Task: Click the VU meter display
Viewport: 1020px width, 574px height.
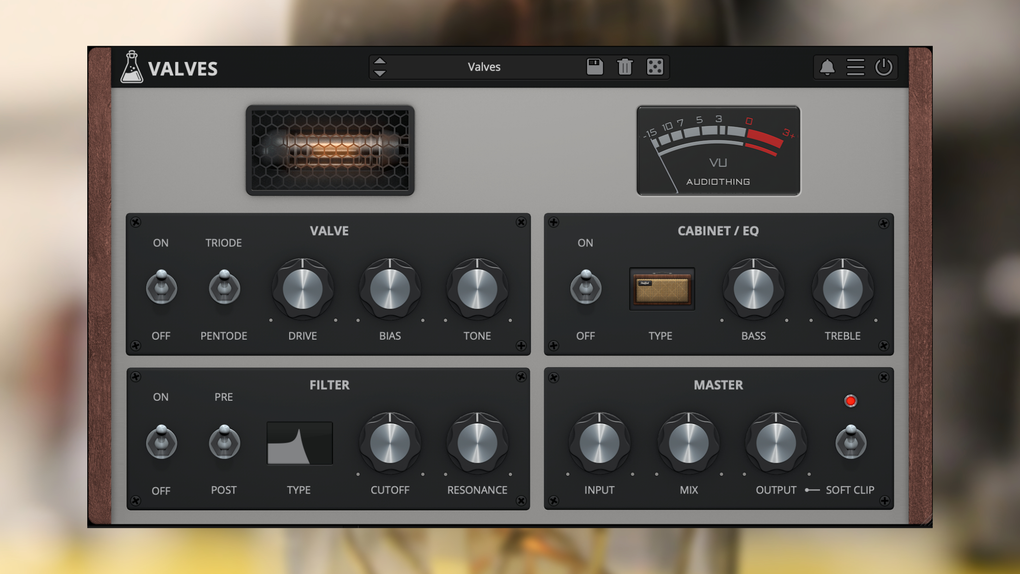Action: pyautogui.click(x=718, y=150)
